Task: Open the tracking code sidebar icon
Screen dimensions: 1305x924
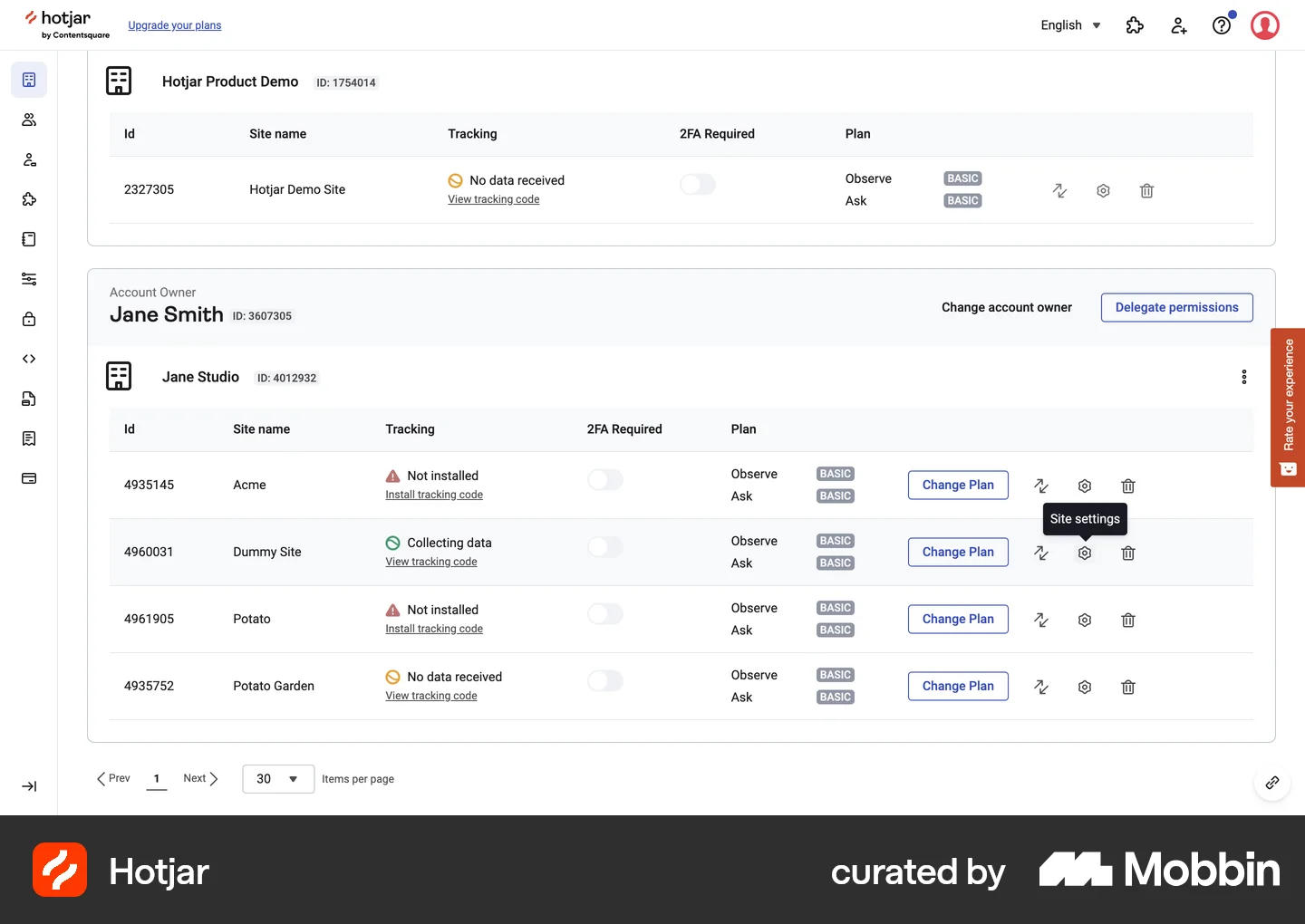Action: point(29,359)
